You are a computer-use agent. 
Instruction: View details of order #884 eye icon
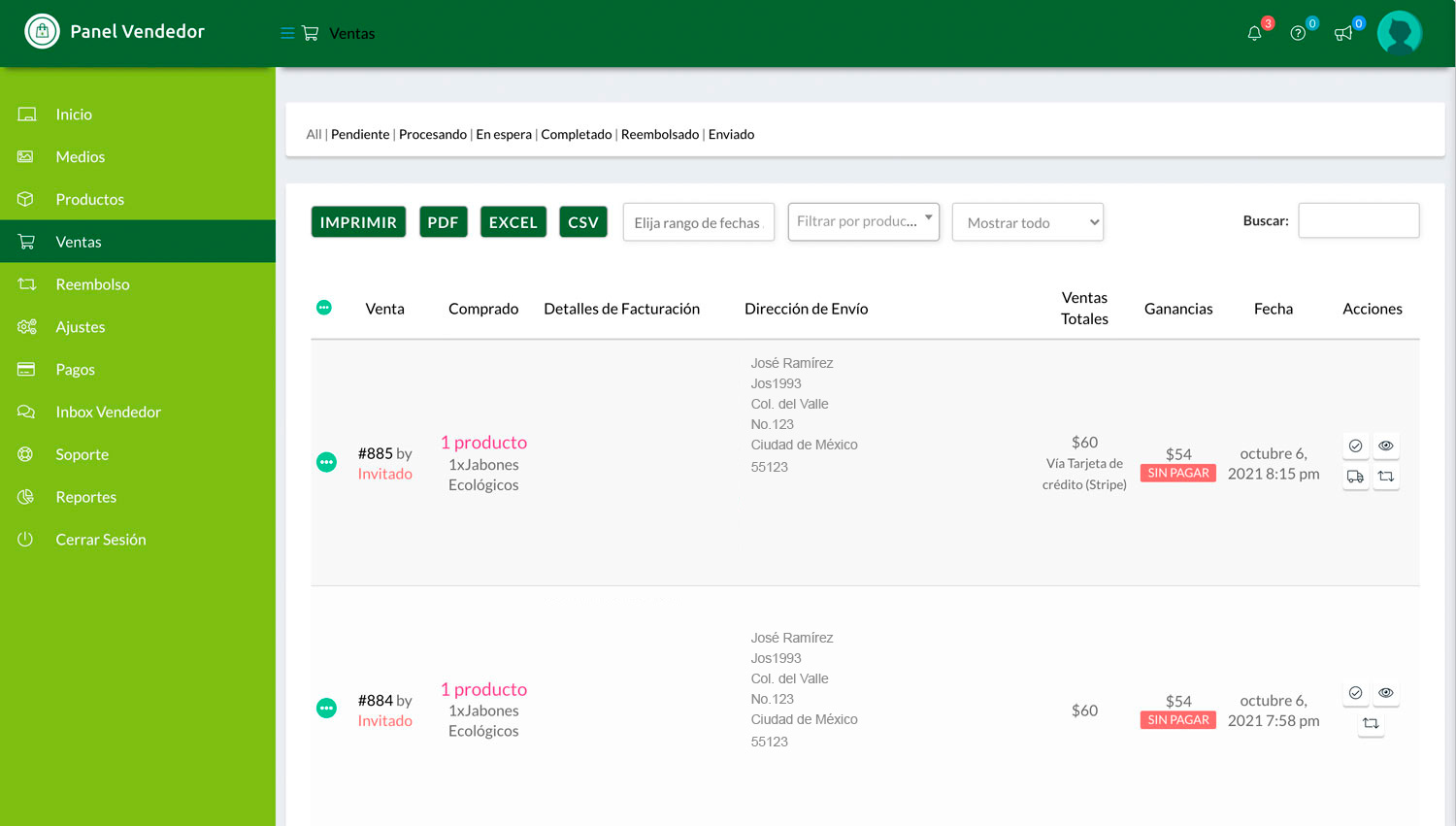coord(1386,693)
